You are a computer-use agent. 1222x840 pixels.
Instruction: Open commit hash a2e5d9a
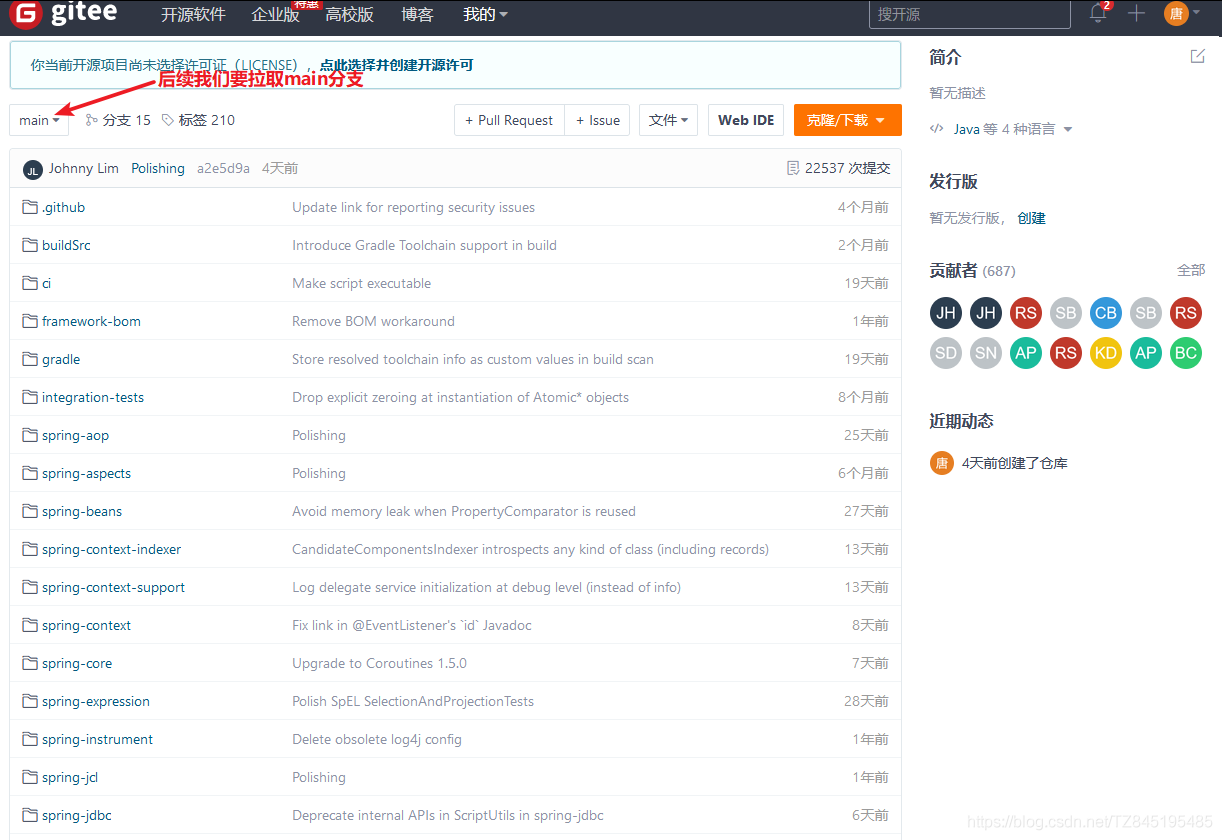[x=223, y=168]
